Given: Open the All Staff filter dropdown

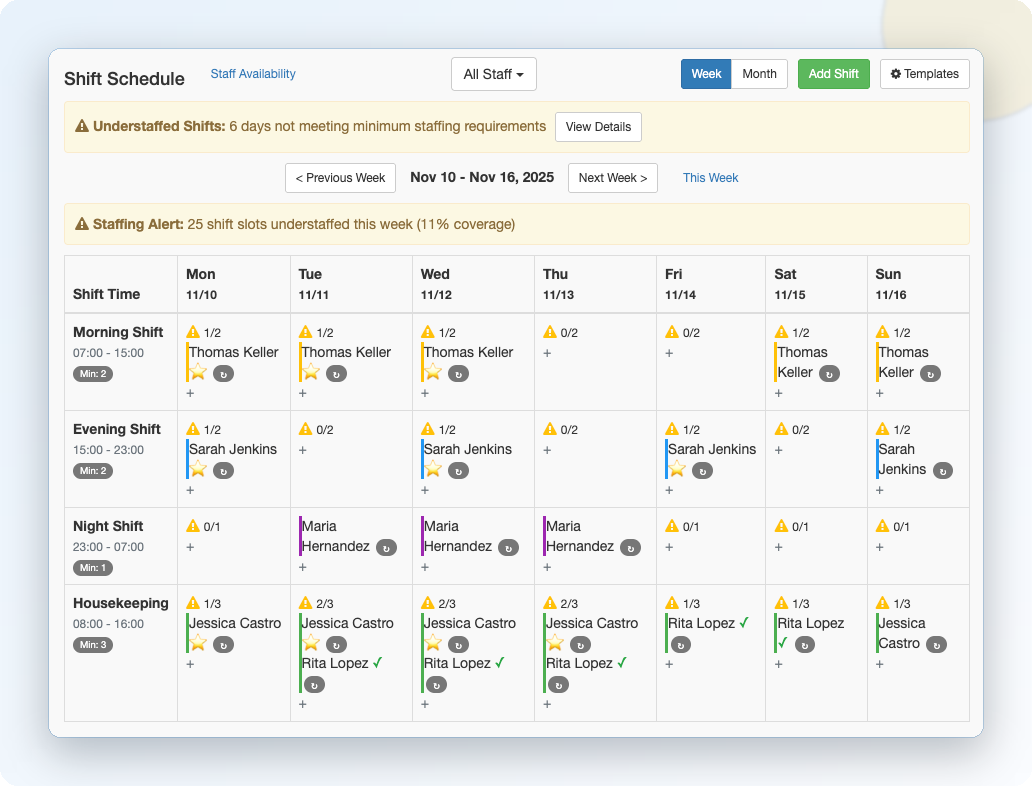Looking at the screenshot, I should (x=494, y=74).
